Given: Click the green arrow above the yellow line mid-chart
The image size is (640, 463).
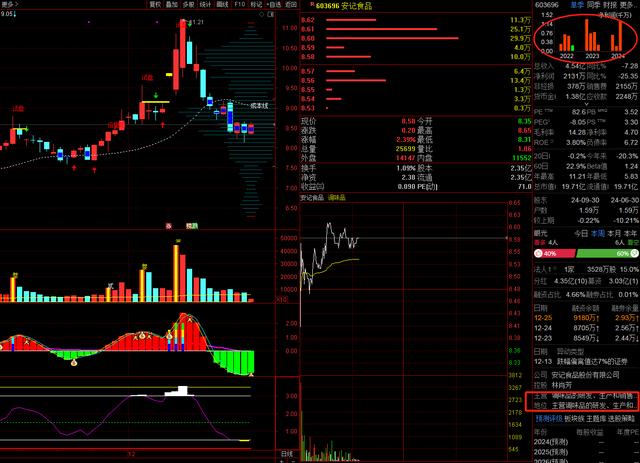Looking at the screenshot, I should 156,96.
